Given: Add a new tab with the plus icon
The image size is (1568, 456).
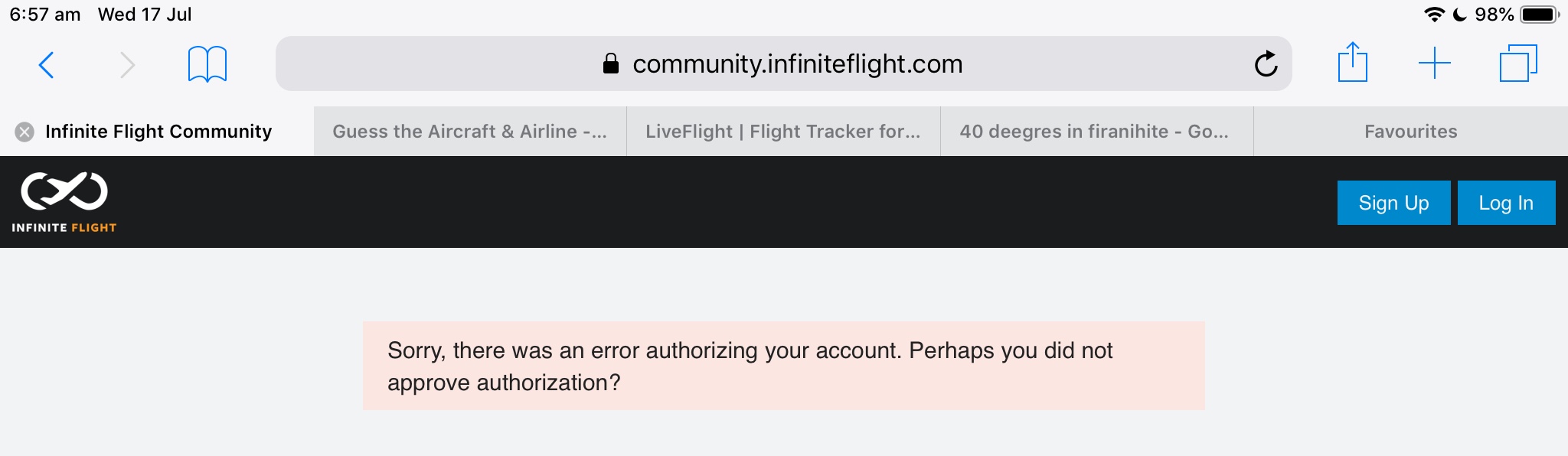Looking at the screenshot, I should click(x=1434, y=64).
